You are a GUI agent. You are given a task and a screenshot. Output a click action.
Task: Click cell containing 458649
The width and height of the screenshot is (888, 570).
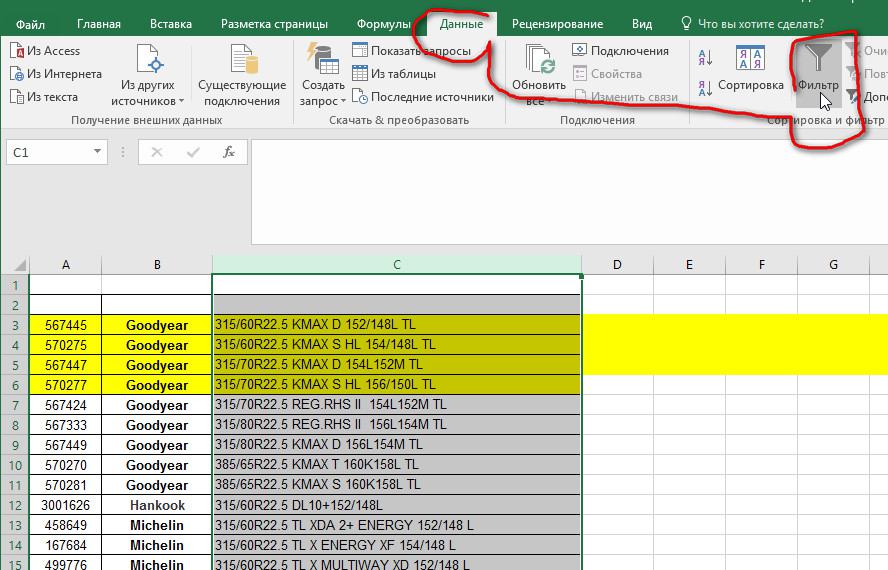pos(66,525)
